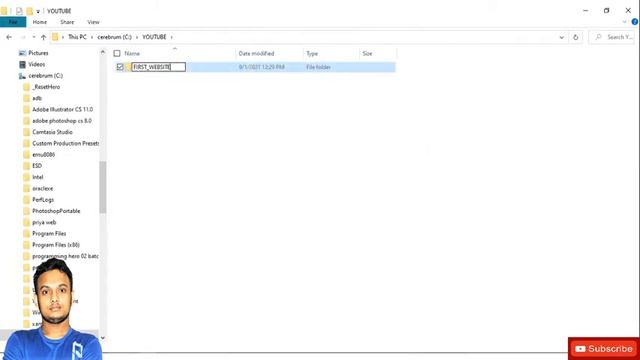
Task: Toggle the select all items checkbox
Action: click(117, 53)
